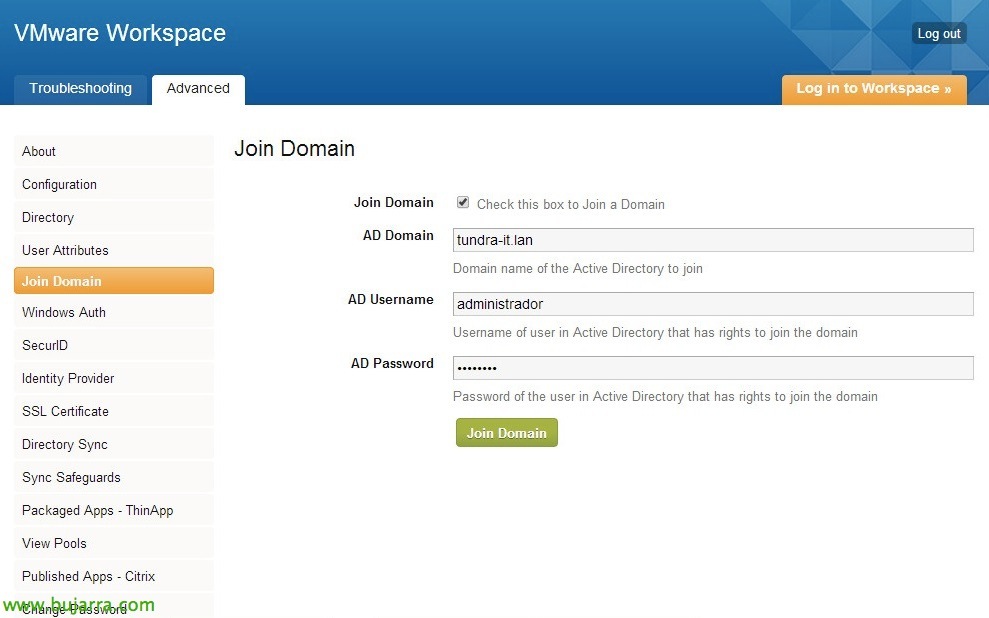
Task: Go to Published Apps - Citrix
Action: (x=114, y=576)
